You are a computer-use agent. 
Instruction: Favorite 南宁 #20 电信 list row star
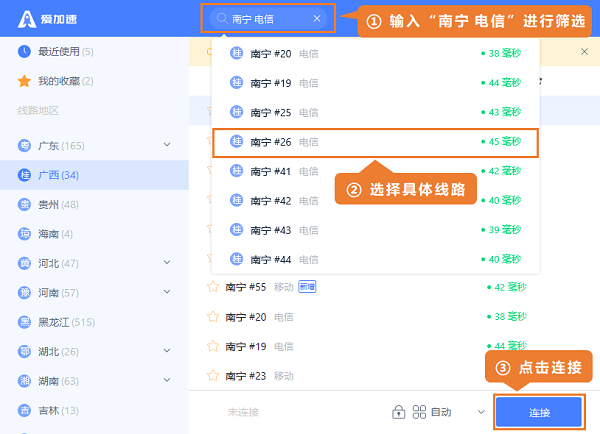pos(213,317)
